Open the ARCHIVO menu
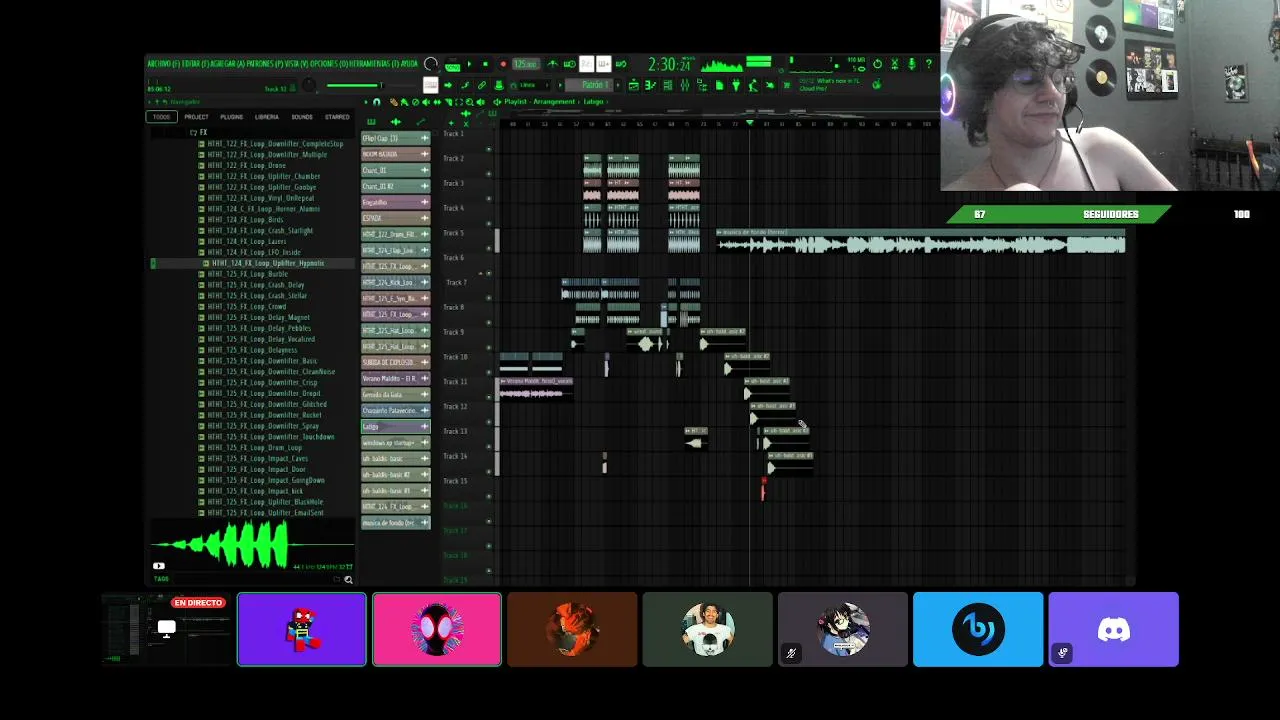1280x720 pixels. (164, 64)
